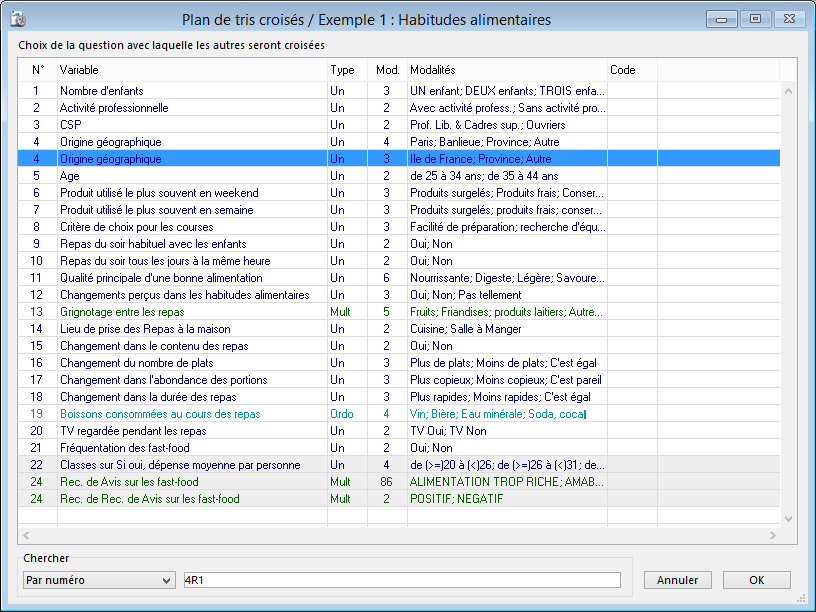Click the Chercher text field containing 4R1
816x612 pixels.
[402, 580]
